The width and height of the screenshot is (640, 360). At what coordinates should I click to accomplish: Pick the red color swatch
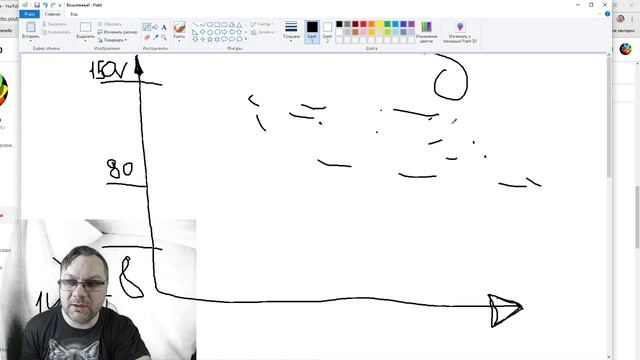(363, 24)
